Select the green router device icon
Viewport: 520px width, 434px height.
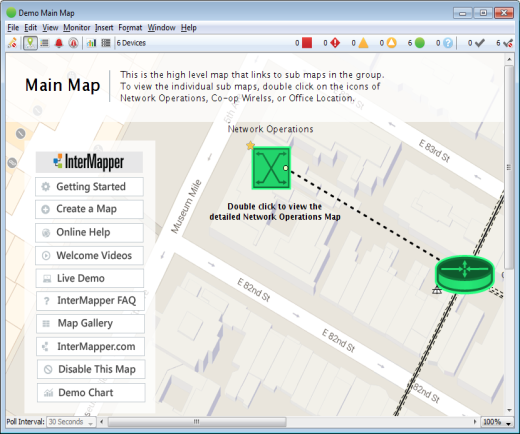pos(465,274)
